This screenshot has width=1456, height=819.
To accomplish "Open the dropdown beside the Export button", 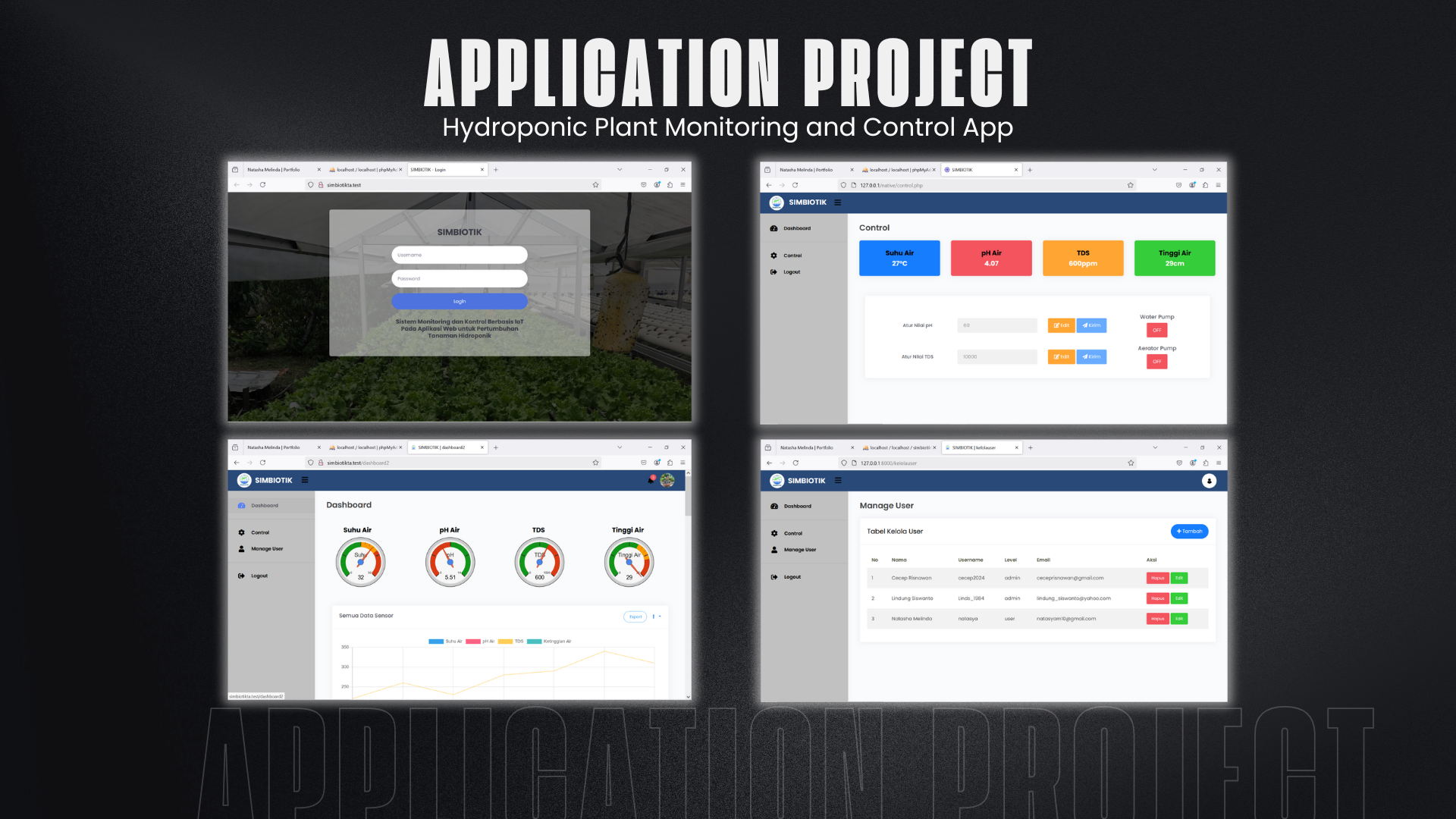I will tap(657, 617).
